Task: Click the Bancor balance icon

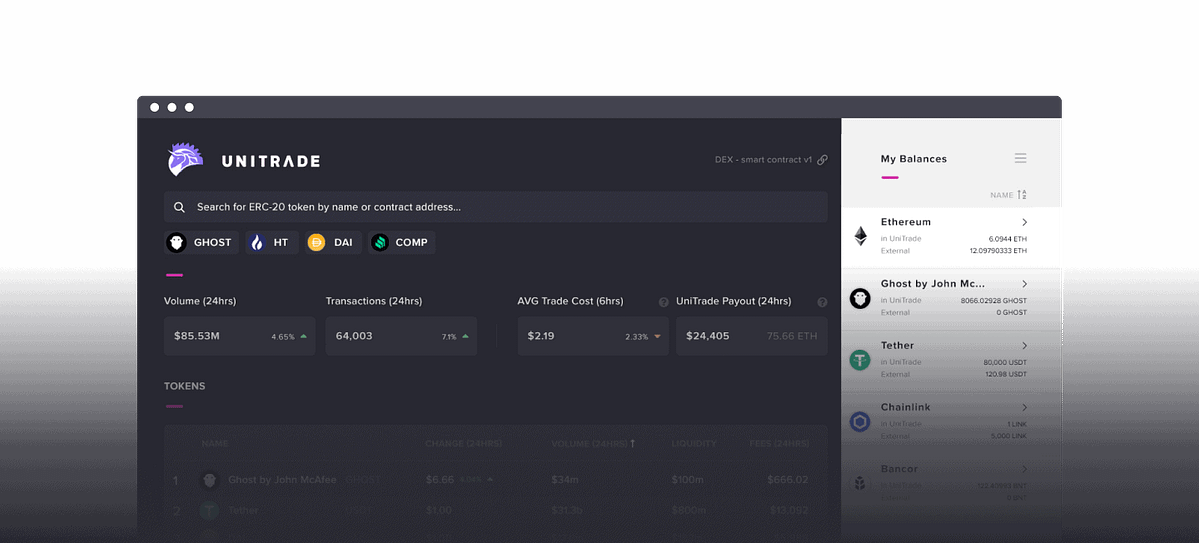Action: click(x=860, y=483)
